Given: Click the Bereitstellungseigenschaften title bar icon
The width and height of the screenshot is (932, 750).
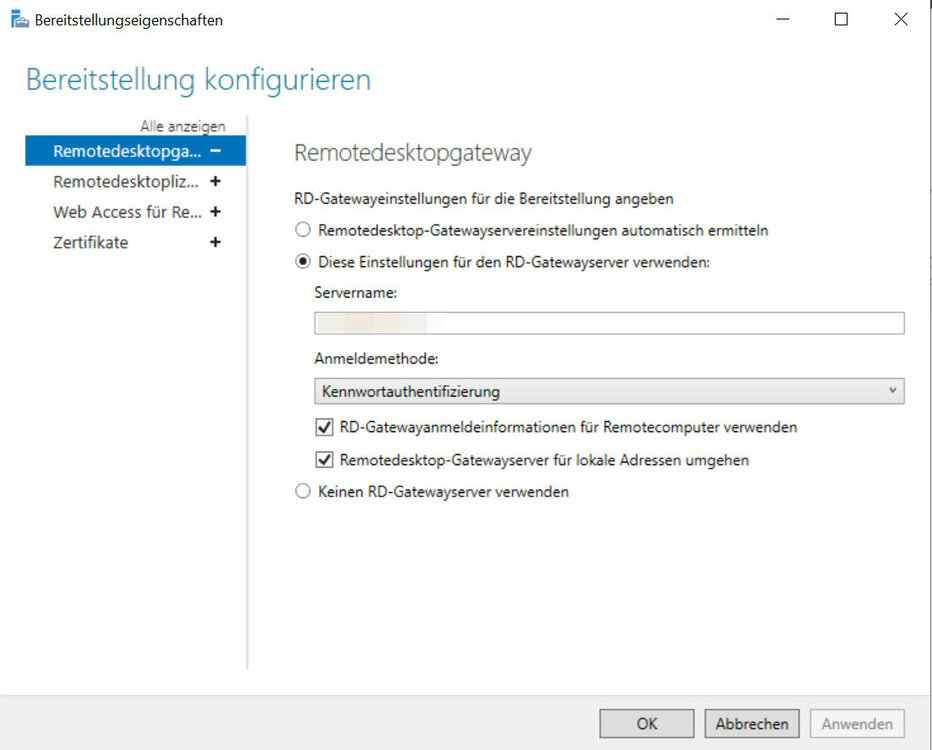Looking at the screenshot, I should coord(19,20).
